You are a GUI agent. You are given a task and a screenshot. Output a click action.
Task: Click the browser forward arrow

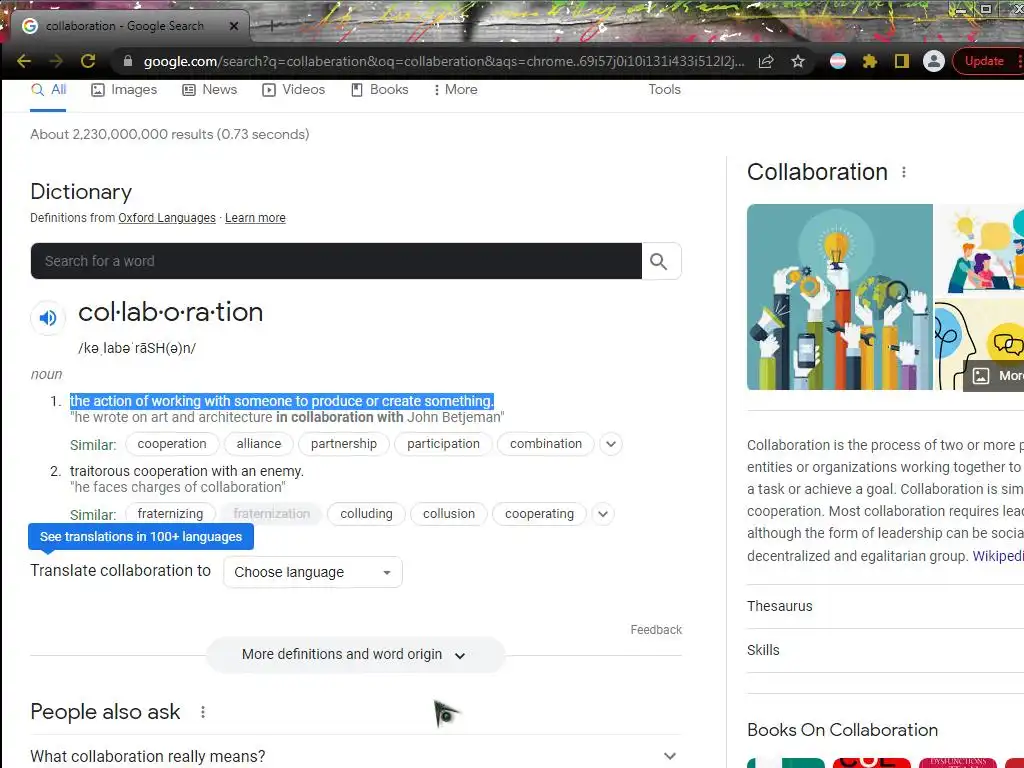pos(56,61)
